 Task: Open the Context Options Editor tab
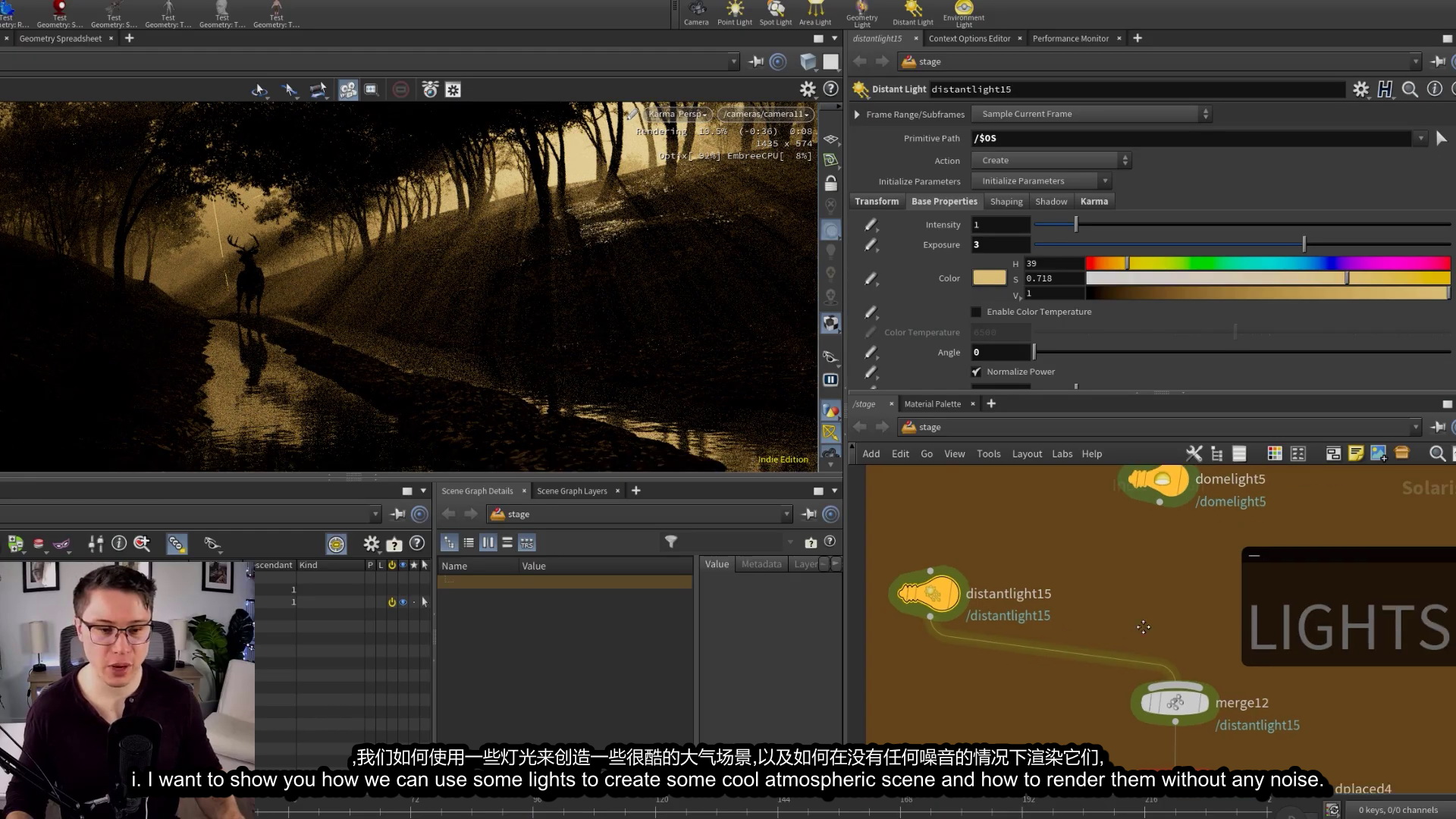(x=969, y=39)
